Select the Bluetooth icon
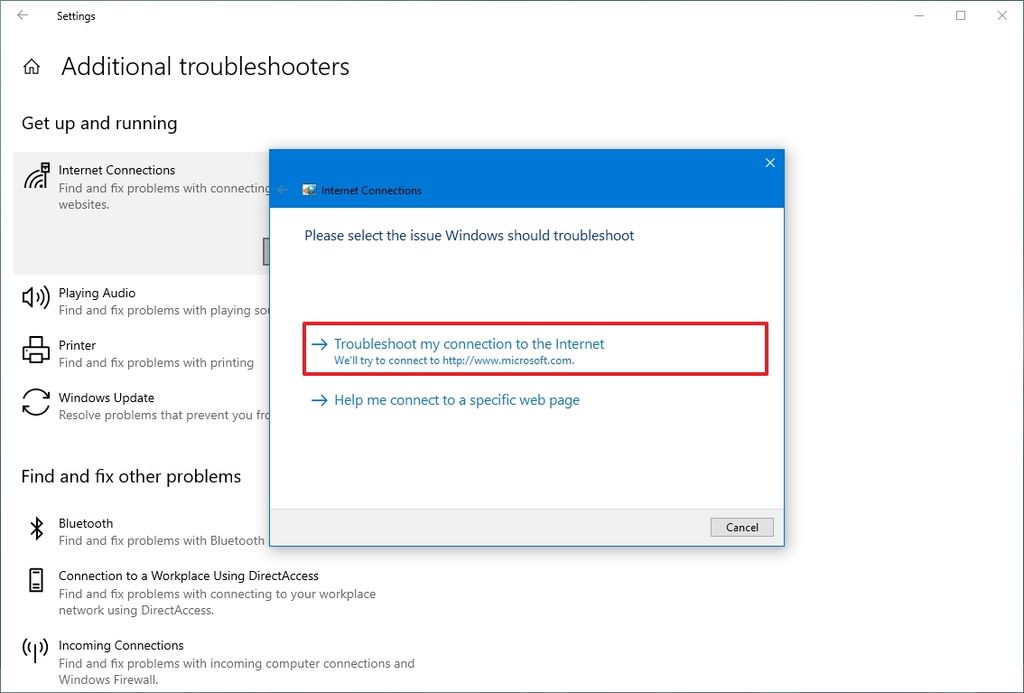 pyautogui.click(x=34, y=530)
